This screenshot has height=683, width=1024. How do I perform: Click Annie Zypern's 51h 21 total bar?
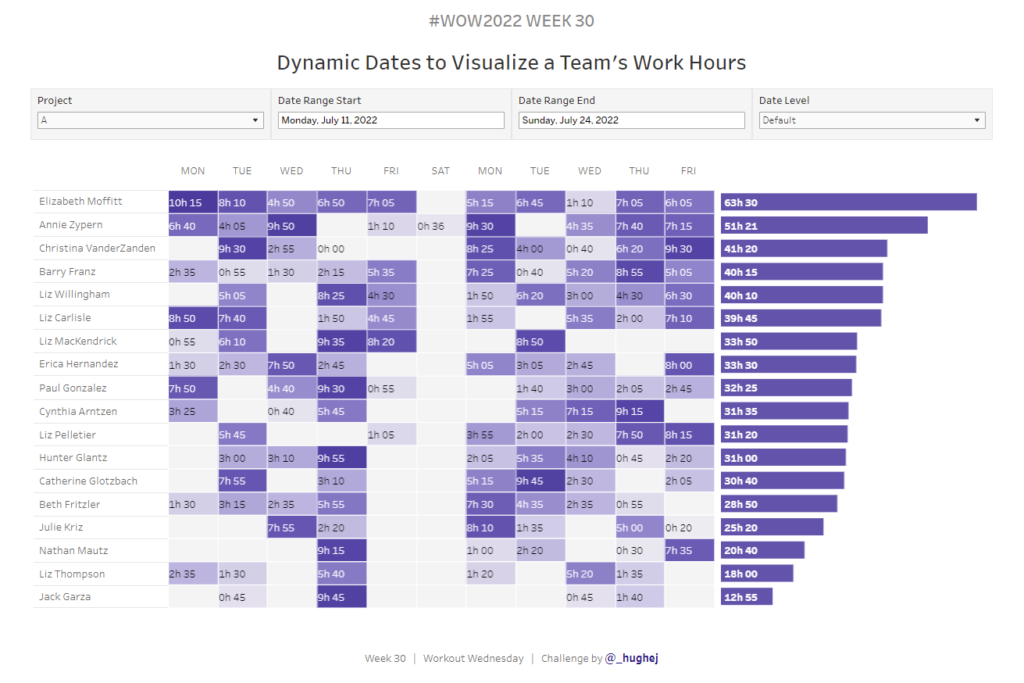tap(823, 225)
